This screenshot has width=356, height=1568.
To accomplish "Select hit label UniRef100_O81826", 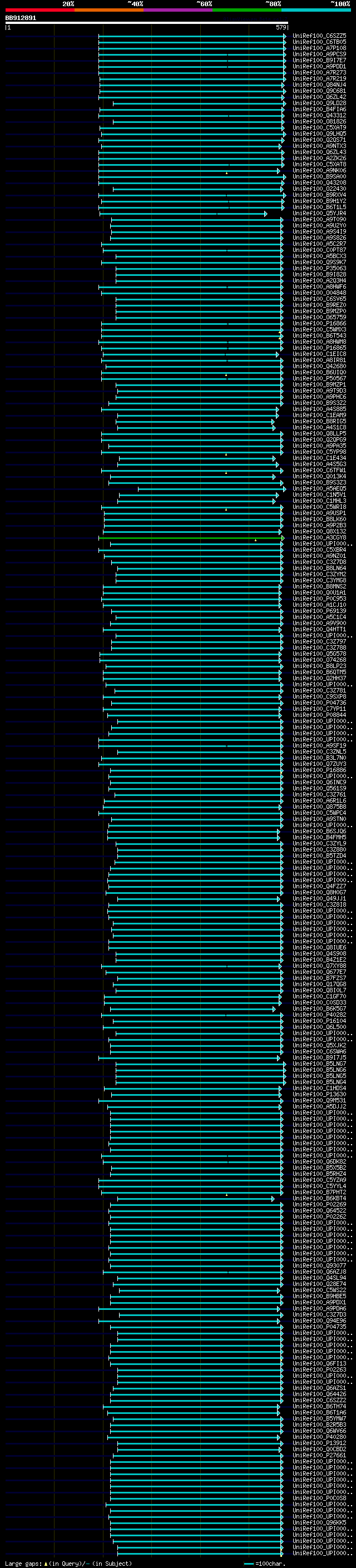I will (x=319, y=122).
